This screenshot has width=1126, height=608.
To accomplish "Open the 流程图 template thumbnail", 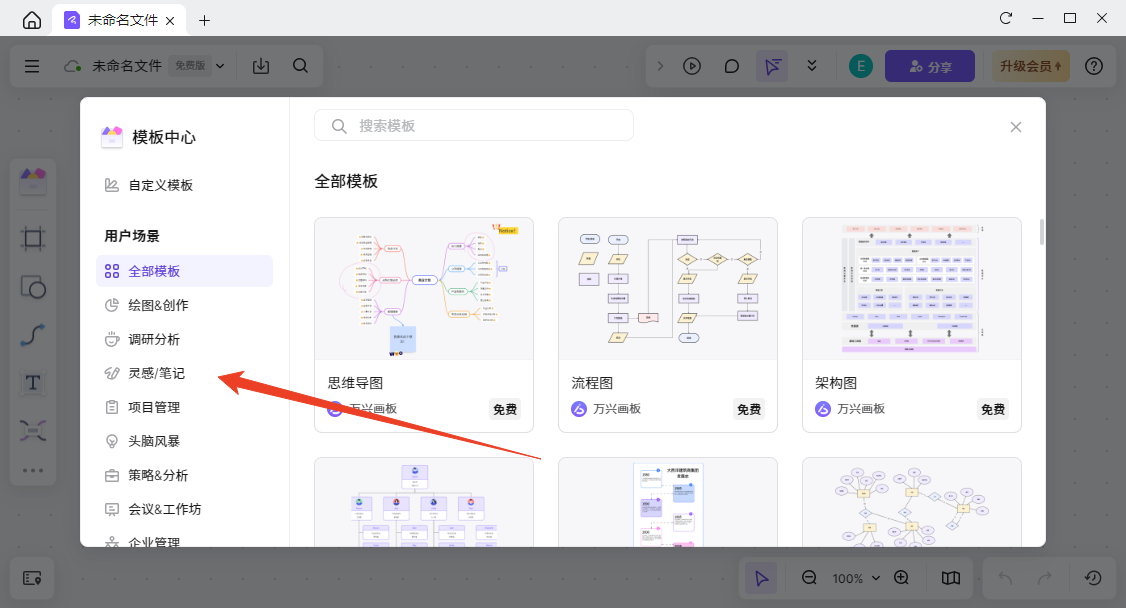I will 668,288.
